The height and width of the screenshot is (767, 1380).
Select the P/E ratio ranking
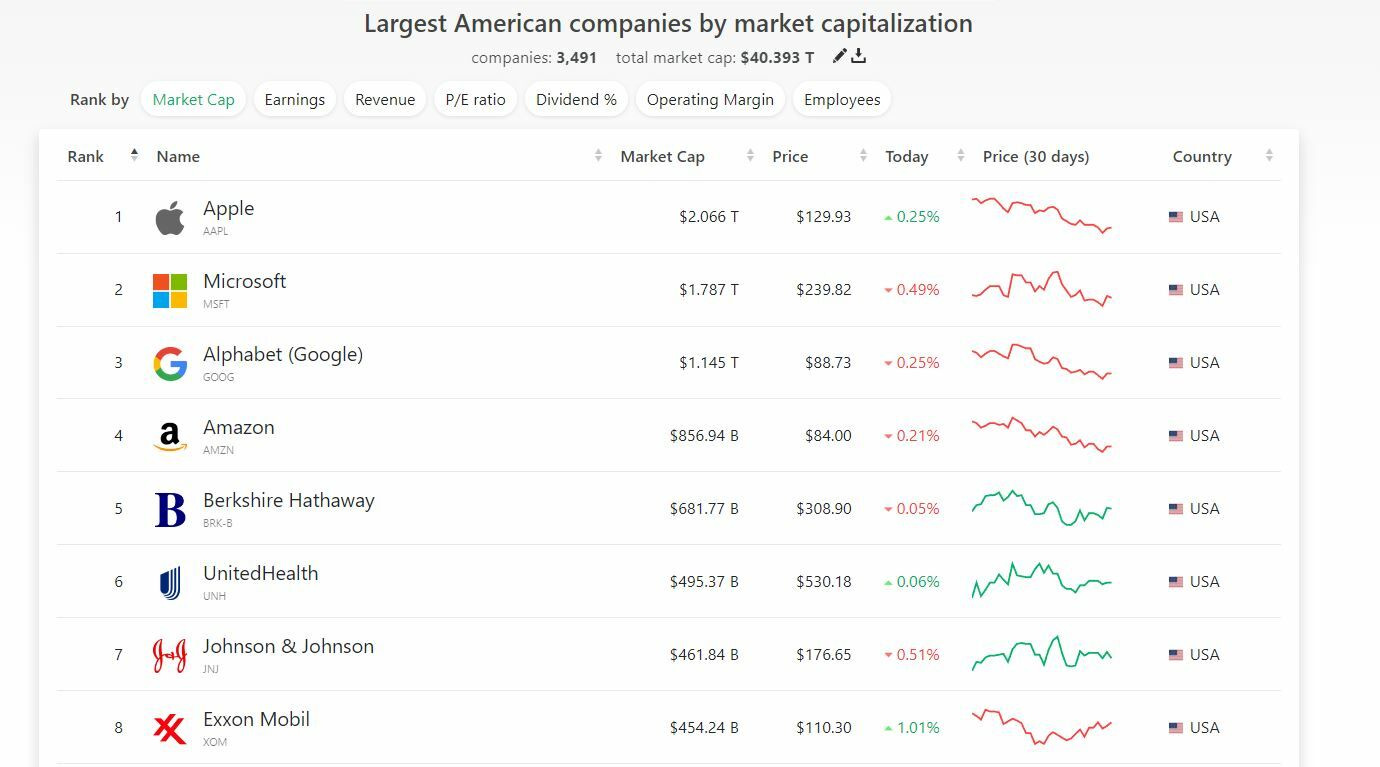(x=475, y=100)
